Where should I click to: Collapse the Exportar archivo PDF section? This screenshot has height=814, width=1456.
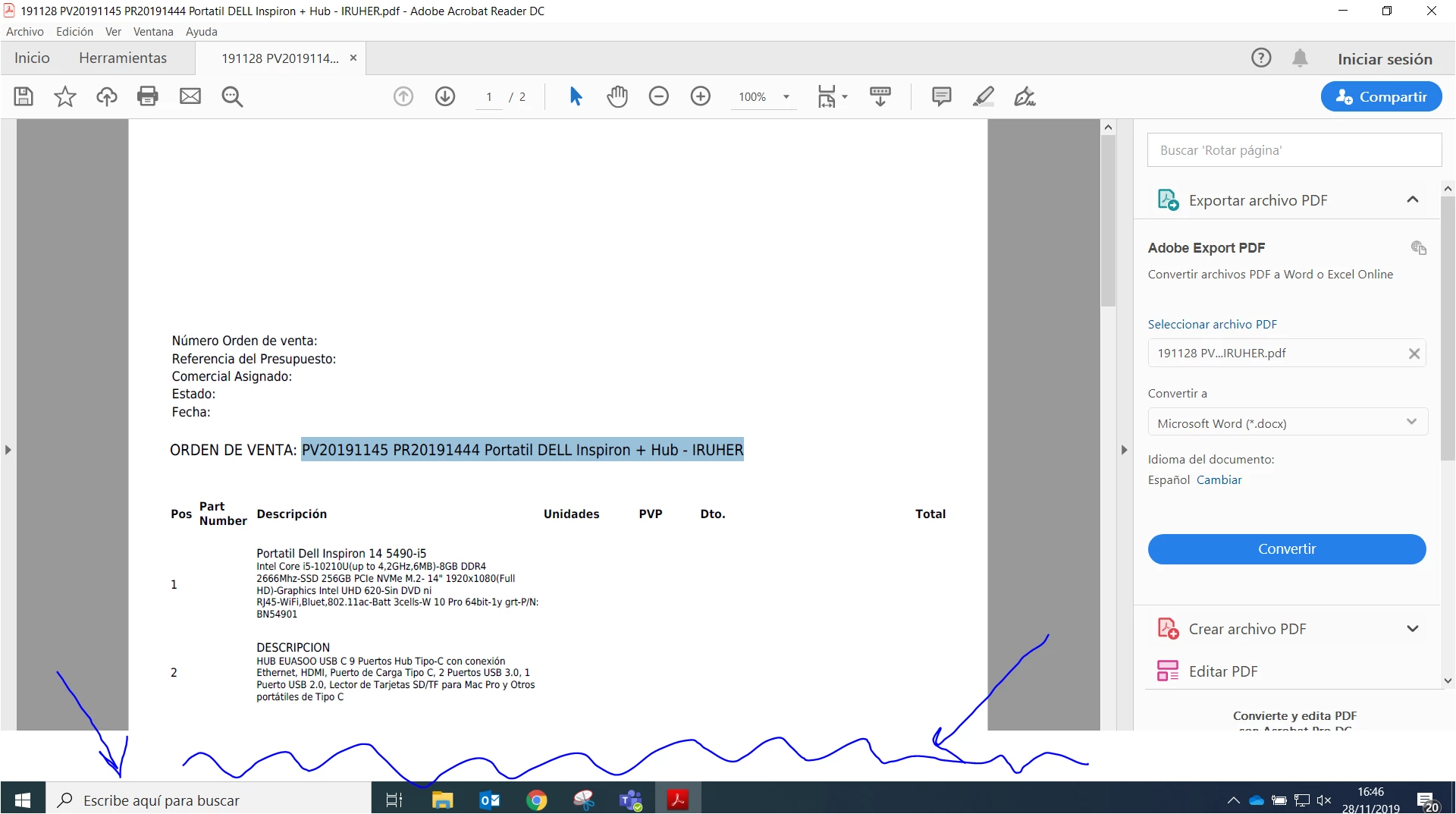tap(1413, 200)
